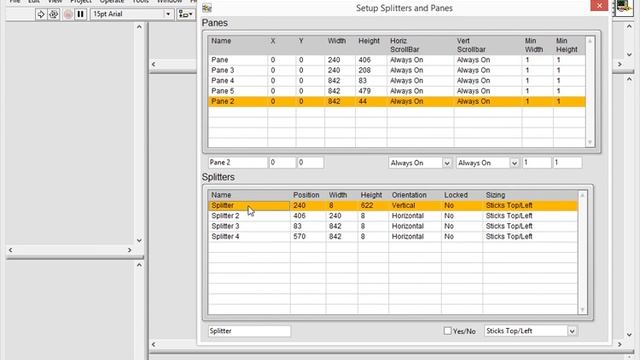The width and height of the screenshot is (640, 360).
Task: Select the Pane 4 row
Action: click(396, 81)
